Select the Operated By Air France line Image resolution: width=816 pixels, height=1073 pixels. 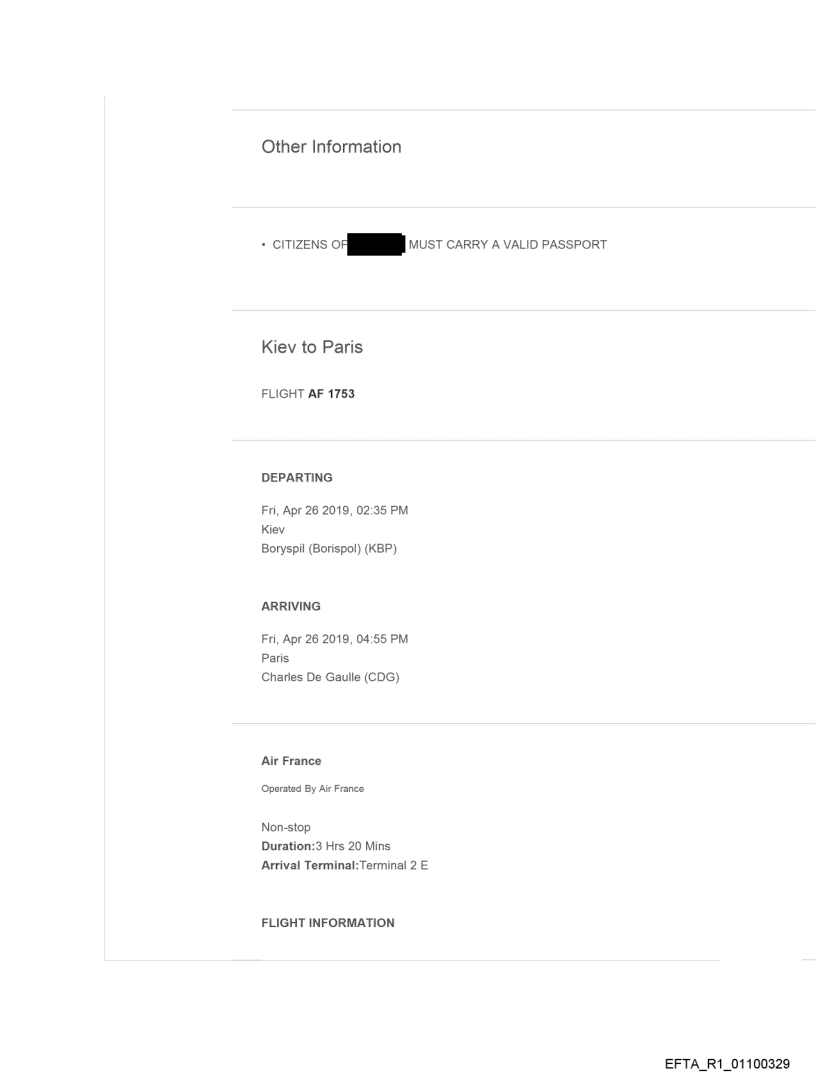pos(312,789)
